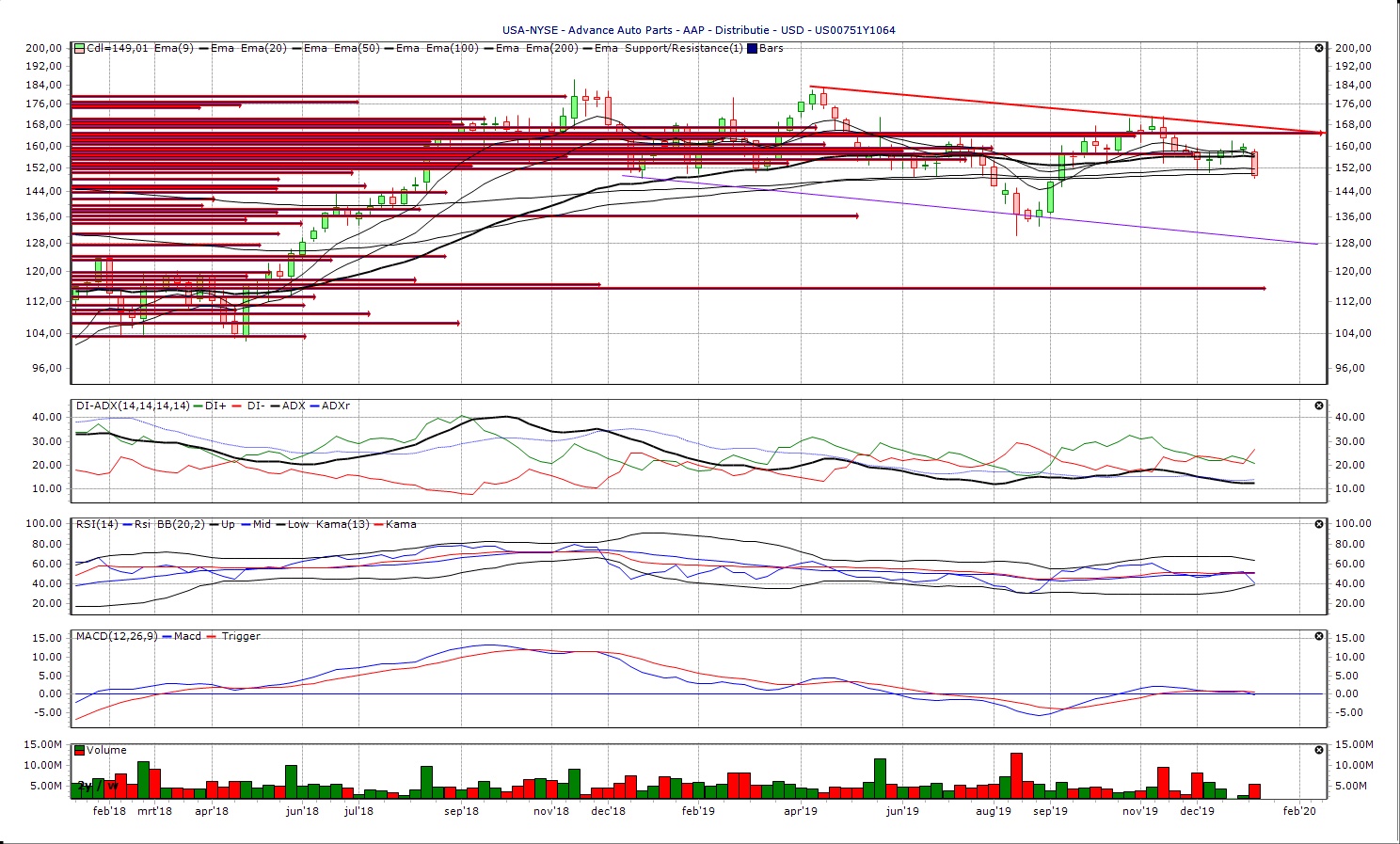Click the green candle swatch beside Cdl=149,01
Viewport: 1400px width, 844px height.
tap(80, 48)
